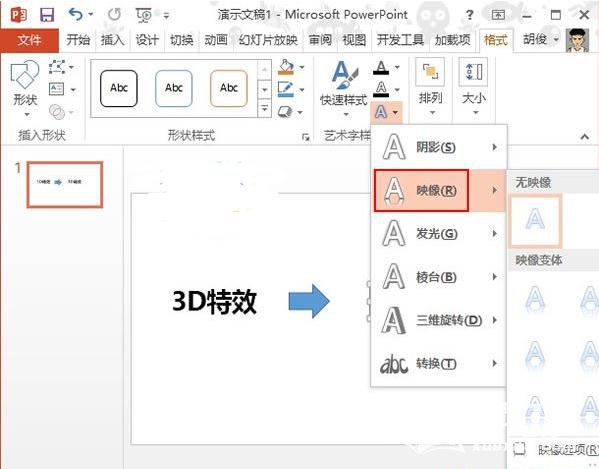Image resolution: width=599 pixels, height=469 pixels.
Task: Click the Text Fill A icon
Action: [x=381, y=68]
